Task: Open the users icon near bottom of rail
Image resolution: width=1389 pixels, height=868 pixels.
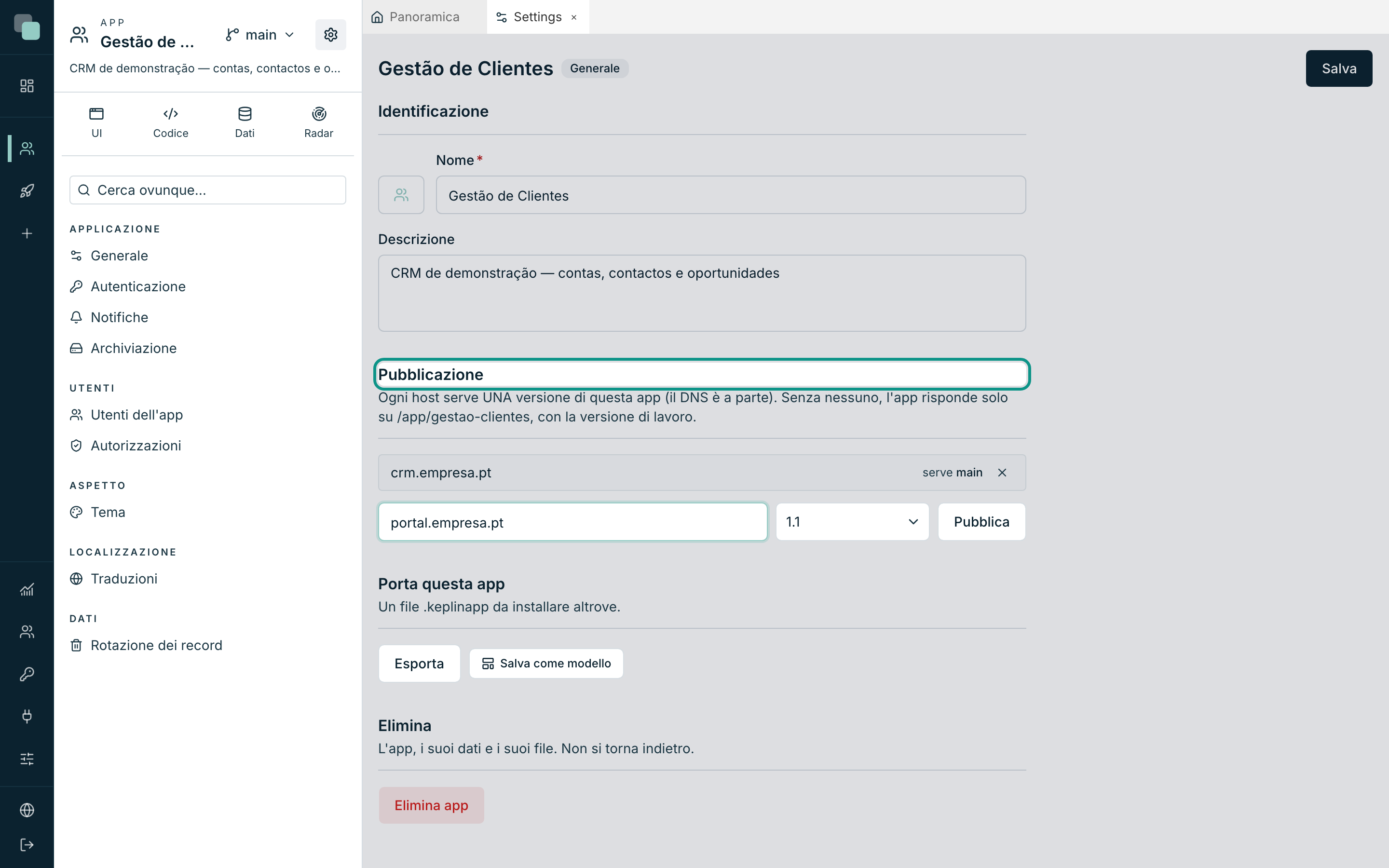Action: [27, 632]
